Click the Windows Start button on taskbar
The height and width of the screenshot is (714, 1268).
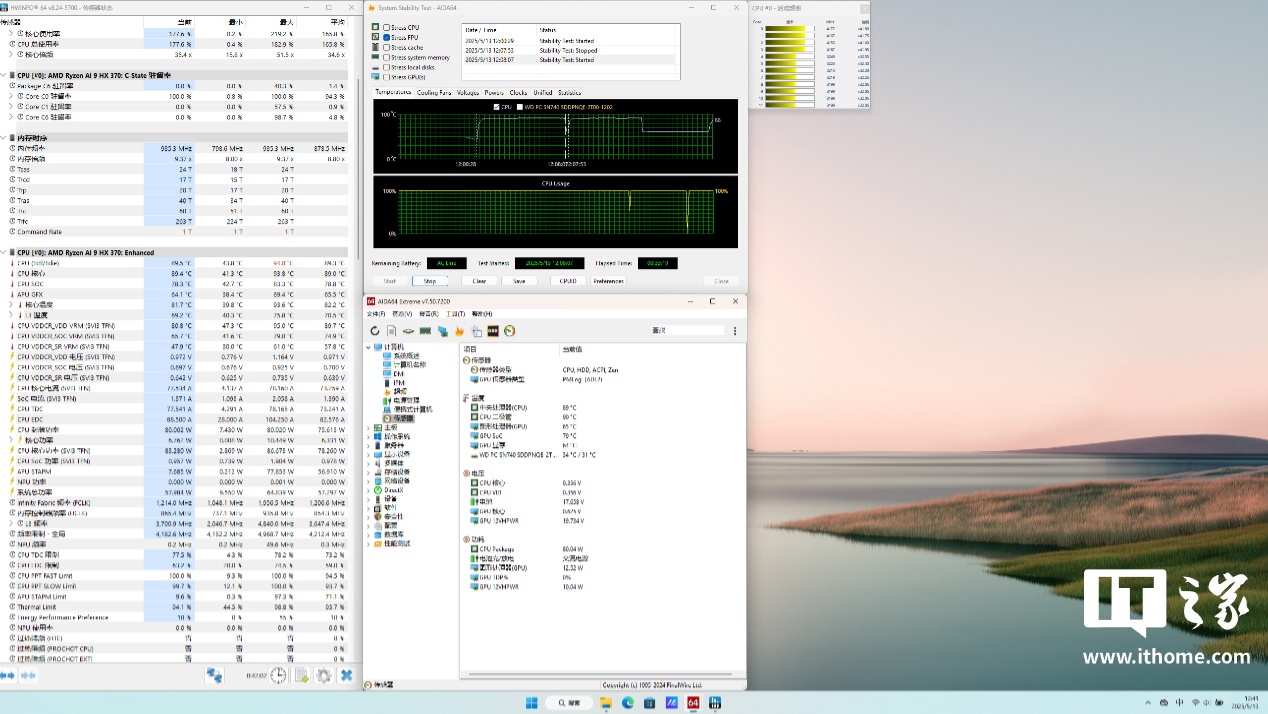point(530,703)
